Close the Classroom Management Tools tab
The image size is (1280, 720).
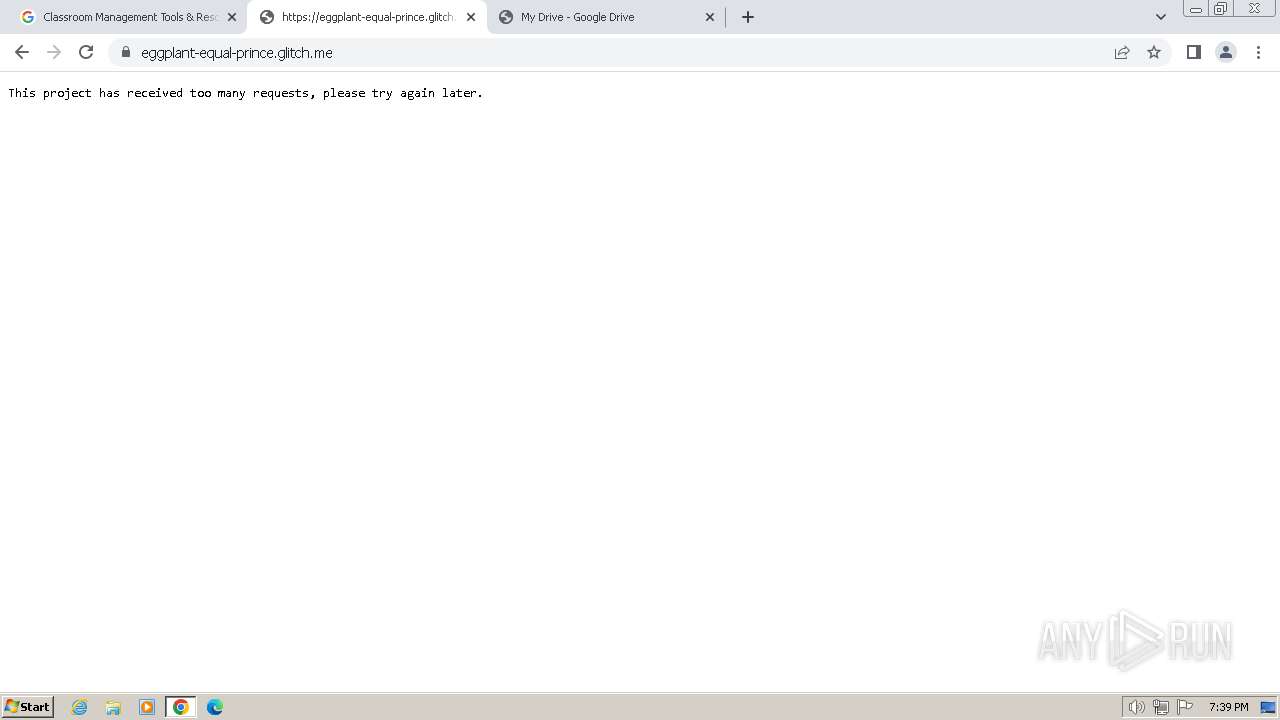(232, 17)
